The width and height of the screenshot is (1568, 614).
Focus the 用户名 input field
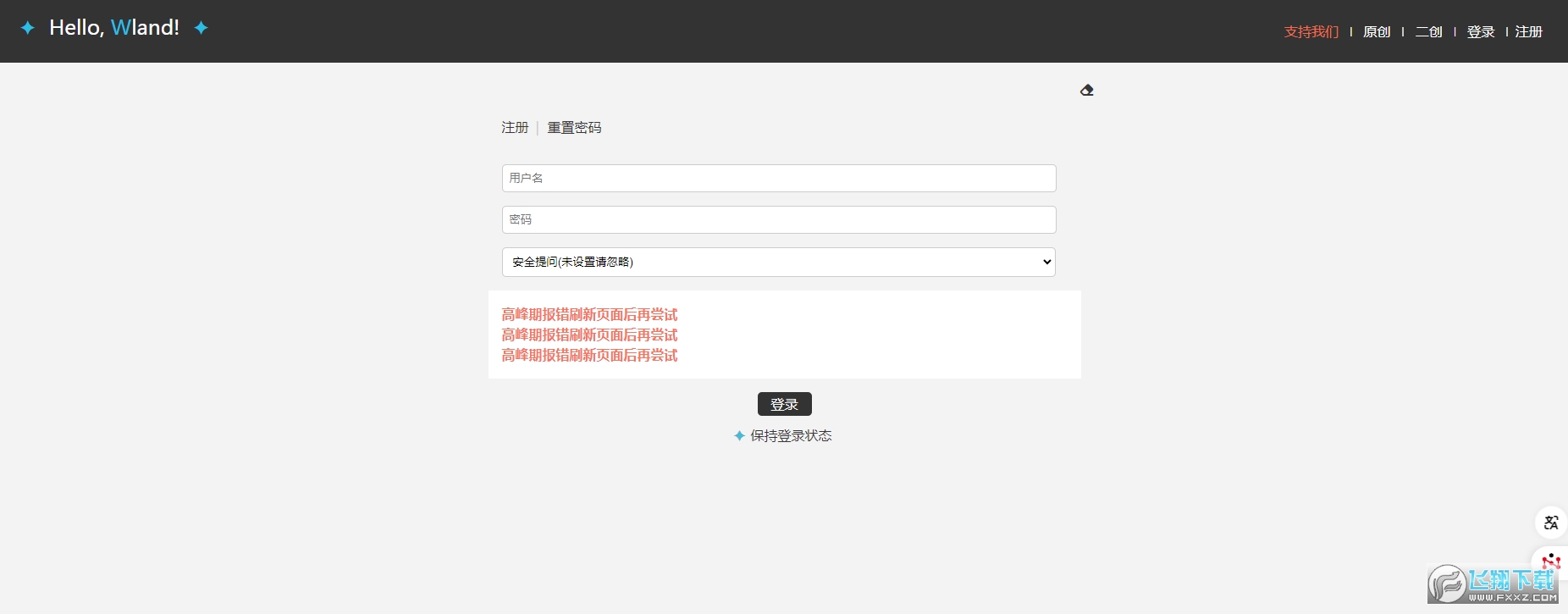[x=778, y=178]
